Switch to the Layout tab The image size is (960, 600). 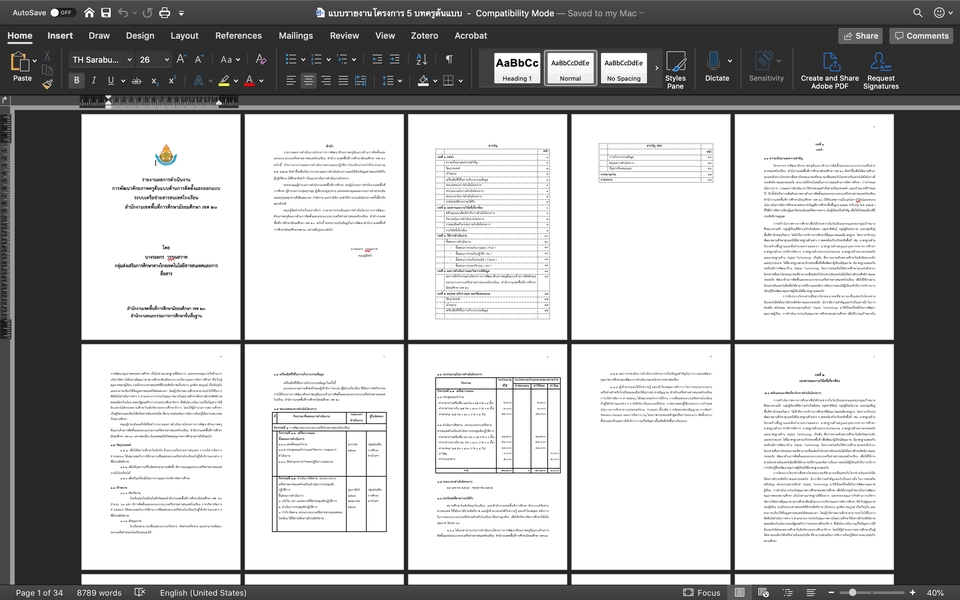184,36
